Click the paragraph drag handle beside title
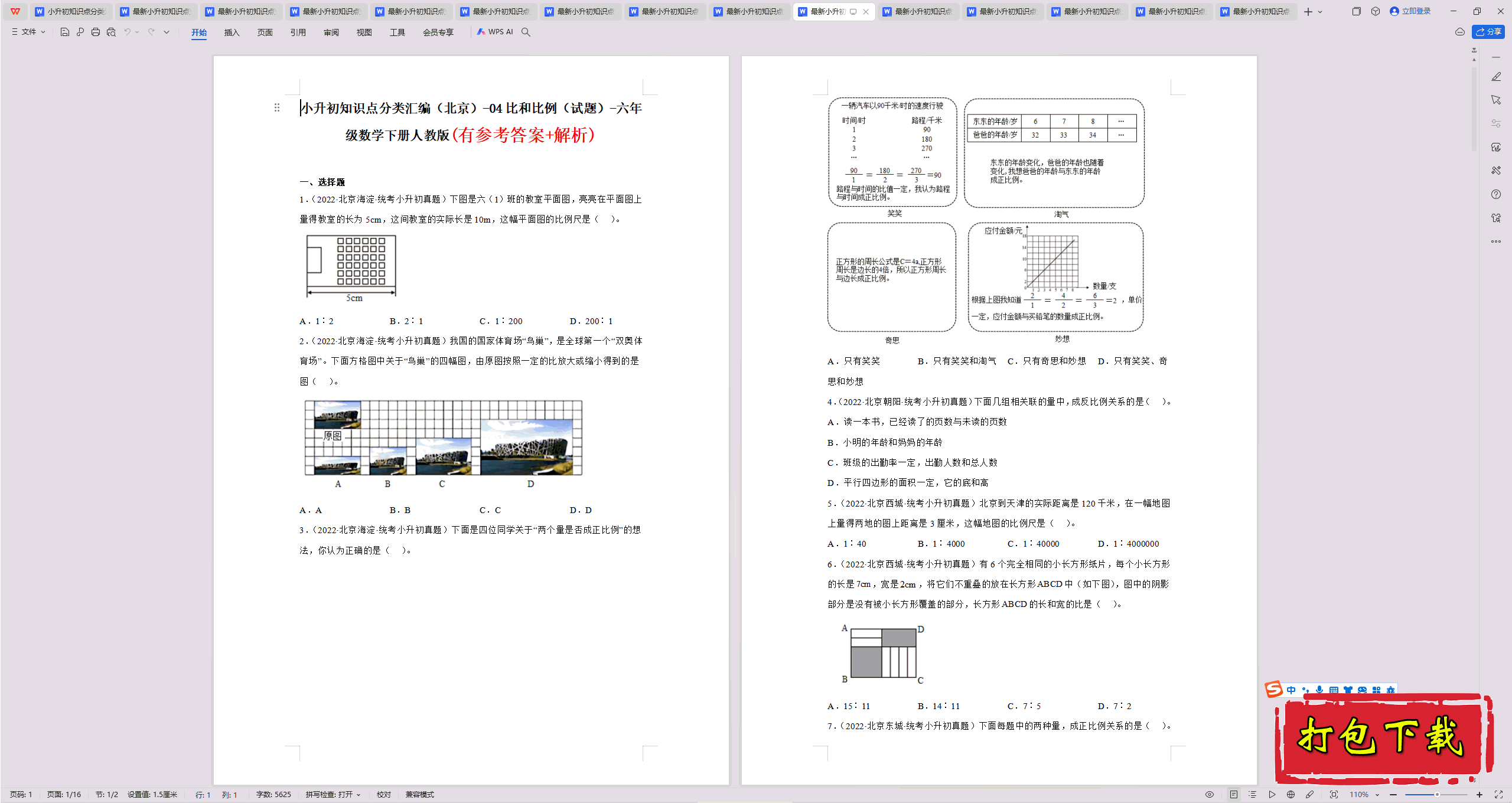The height and width of the screenshot is (803, 1512). click(277, 107)
